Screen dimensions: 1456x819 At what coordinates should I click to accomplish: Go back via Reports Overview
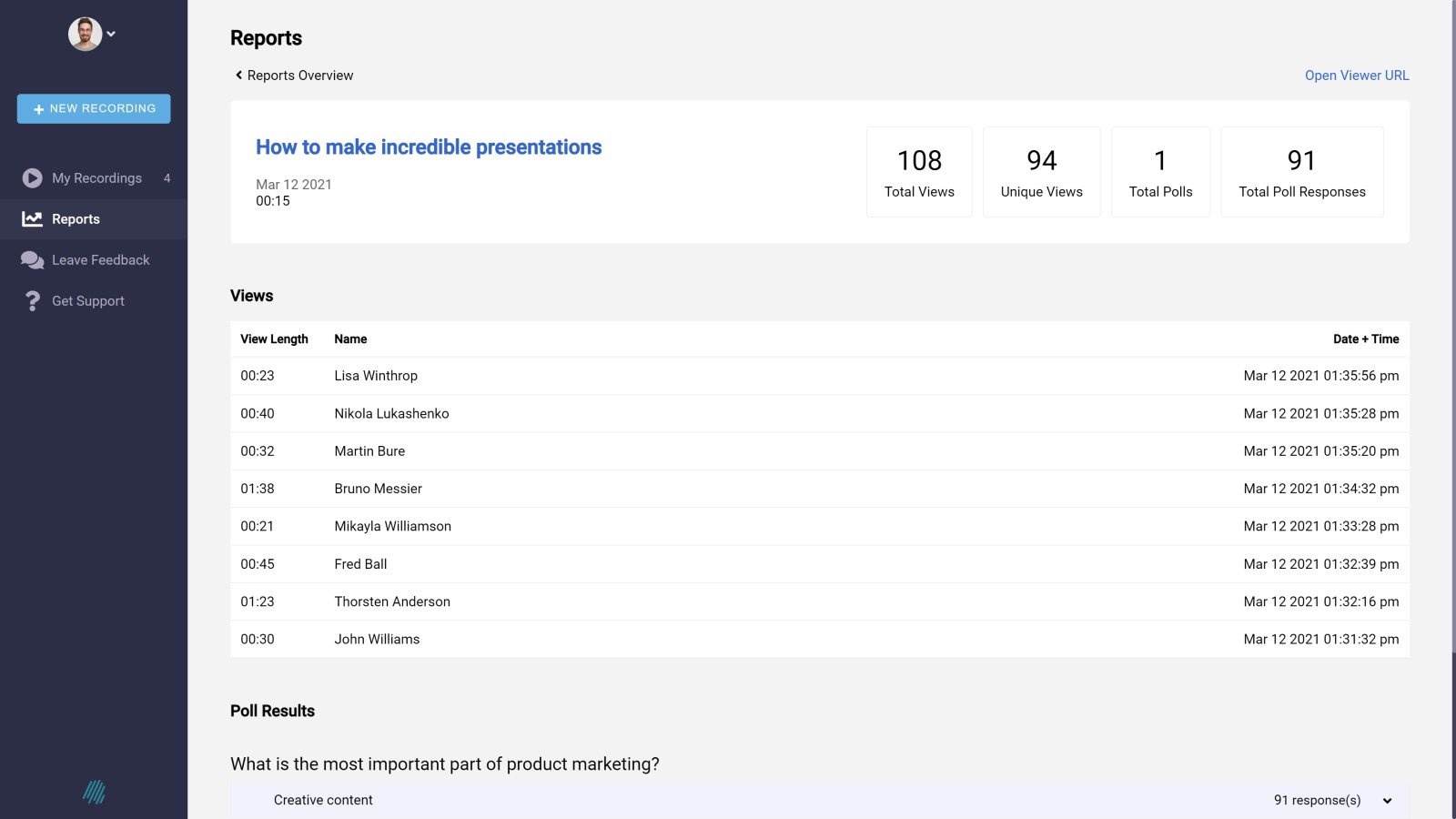click(300, 75)
